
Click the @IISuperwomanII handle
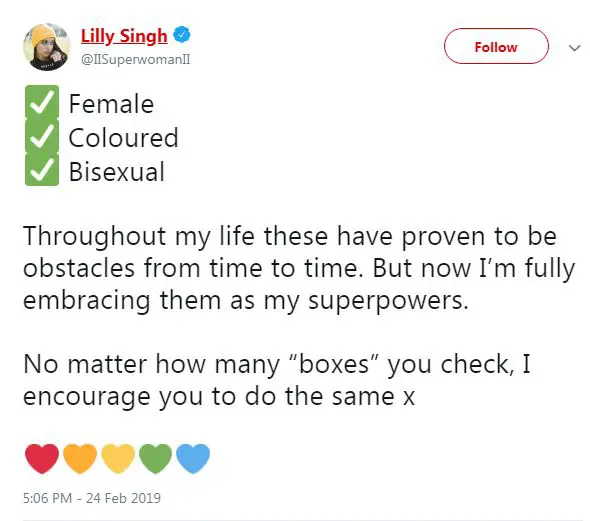(x=136, y=59)
